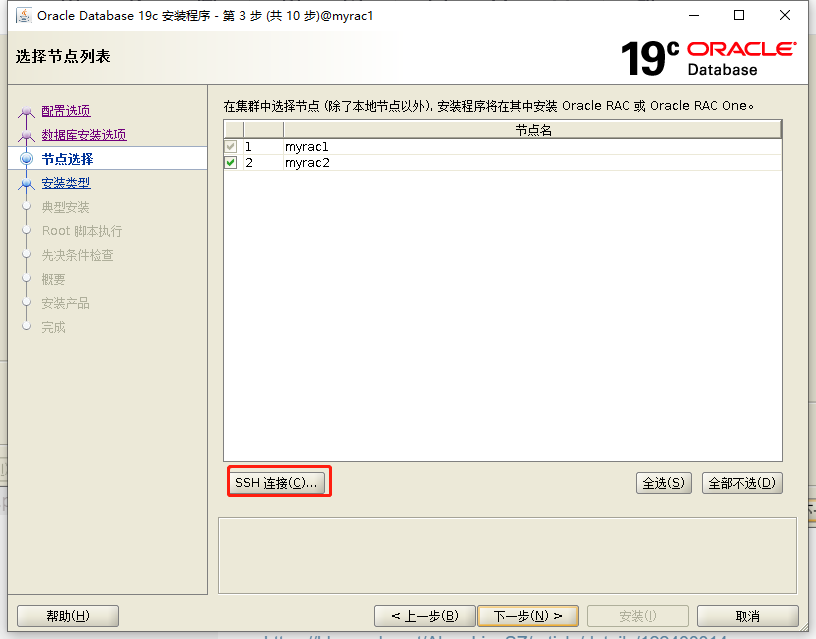Go back with 上一步(B) button
Screen dimensions: 816x639
pyautogui.click(x=425, y=616)
